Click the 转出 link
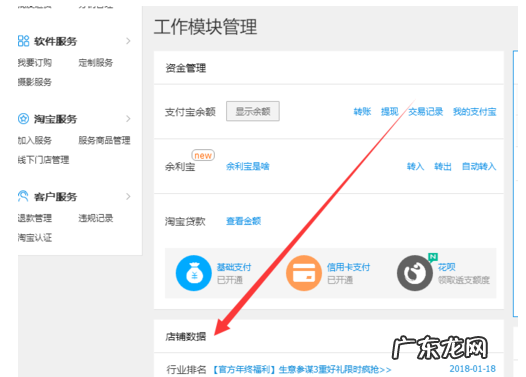This screenshot has height=377, width=526. (443, 166)
